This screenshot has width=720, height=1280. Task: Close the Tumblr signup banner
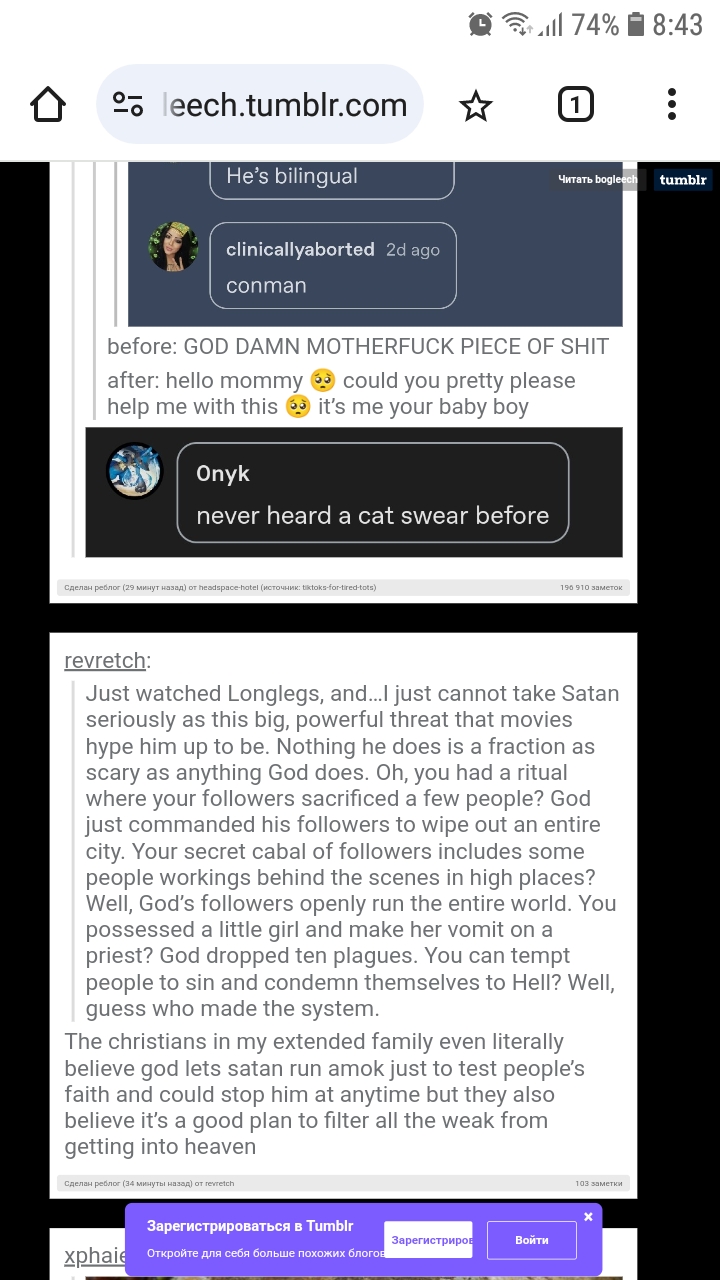588,1216
